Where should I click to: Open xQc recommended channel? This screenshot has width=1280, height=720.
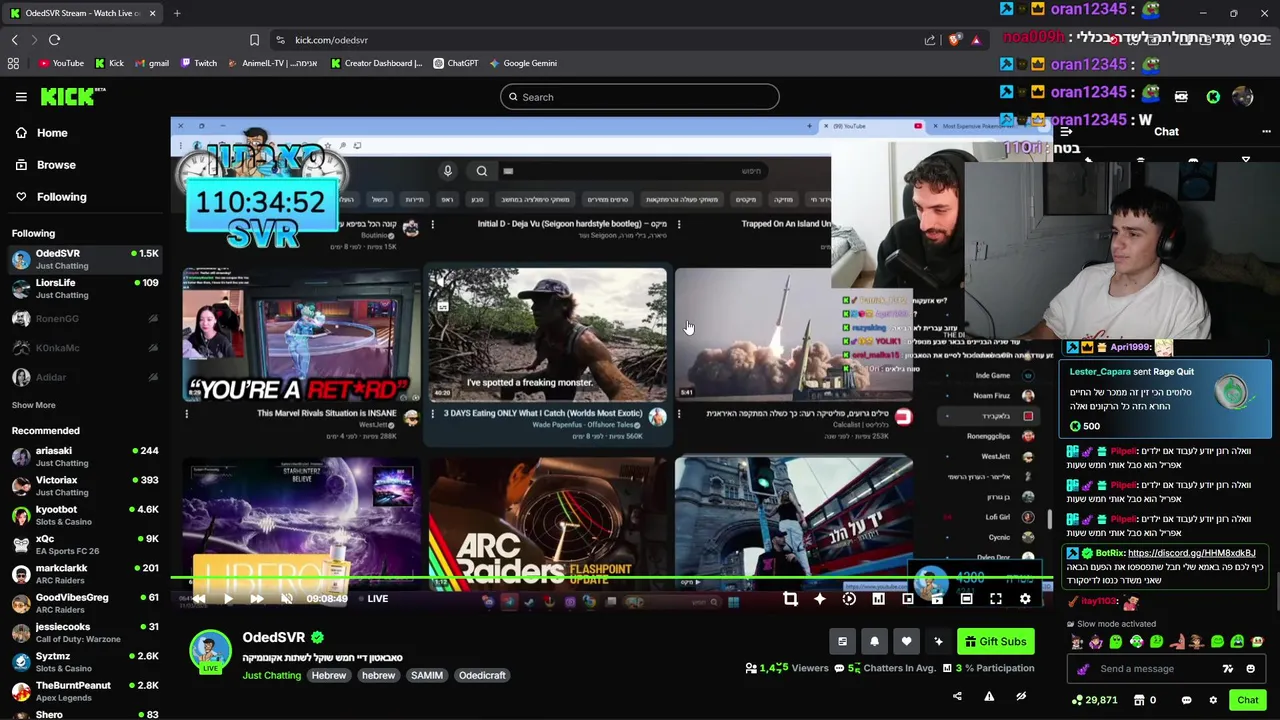coord(85,545)
